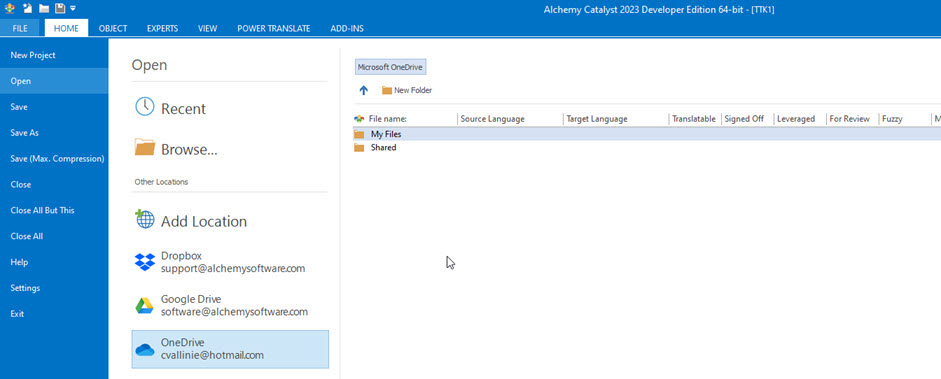Click the open folder quick access icon
The width and height of the screenshot is (941, 379).
[44, 8]
